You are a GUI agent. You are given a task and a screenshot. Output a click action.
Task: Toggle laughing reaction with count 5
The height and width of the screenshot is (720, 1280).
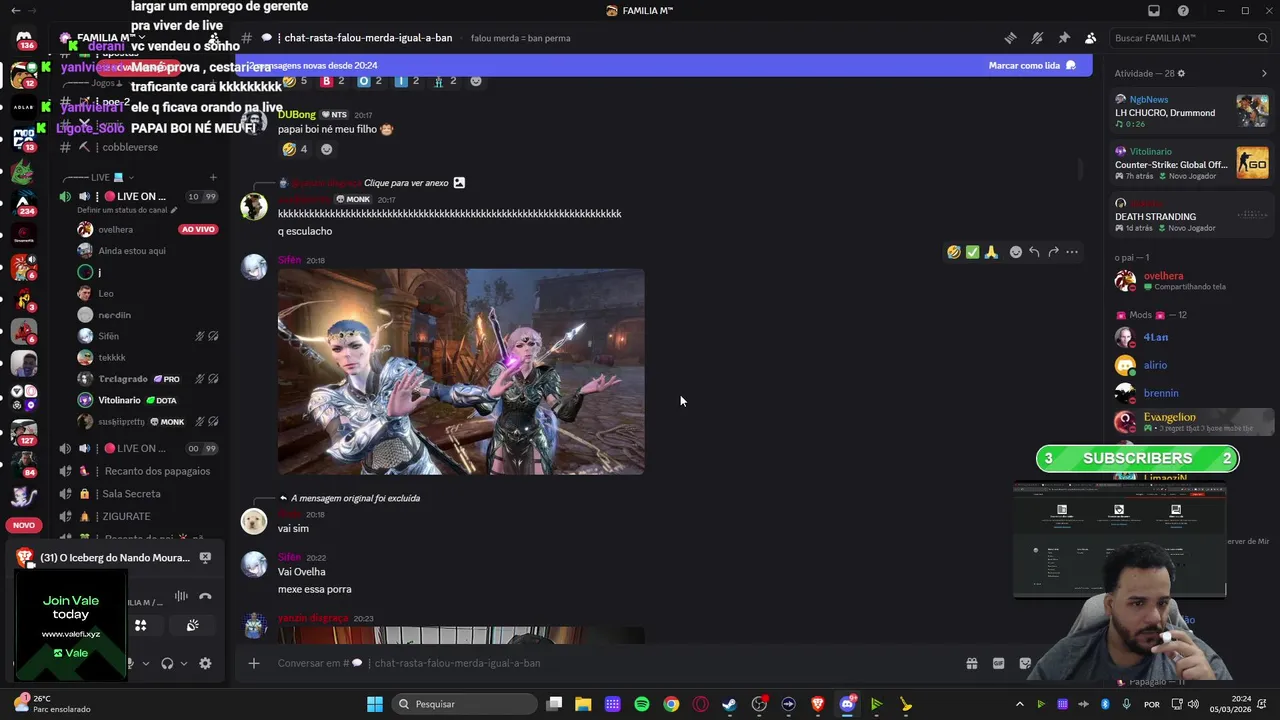[x=295, y=81]
